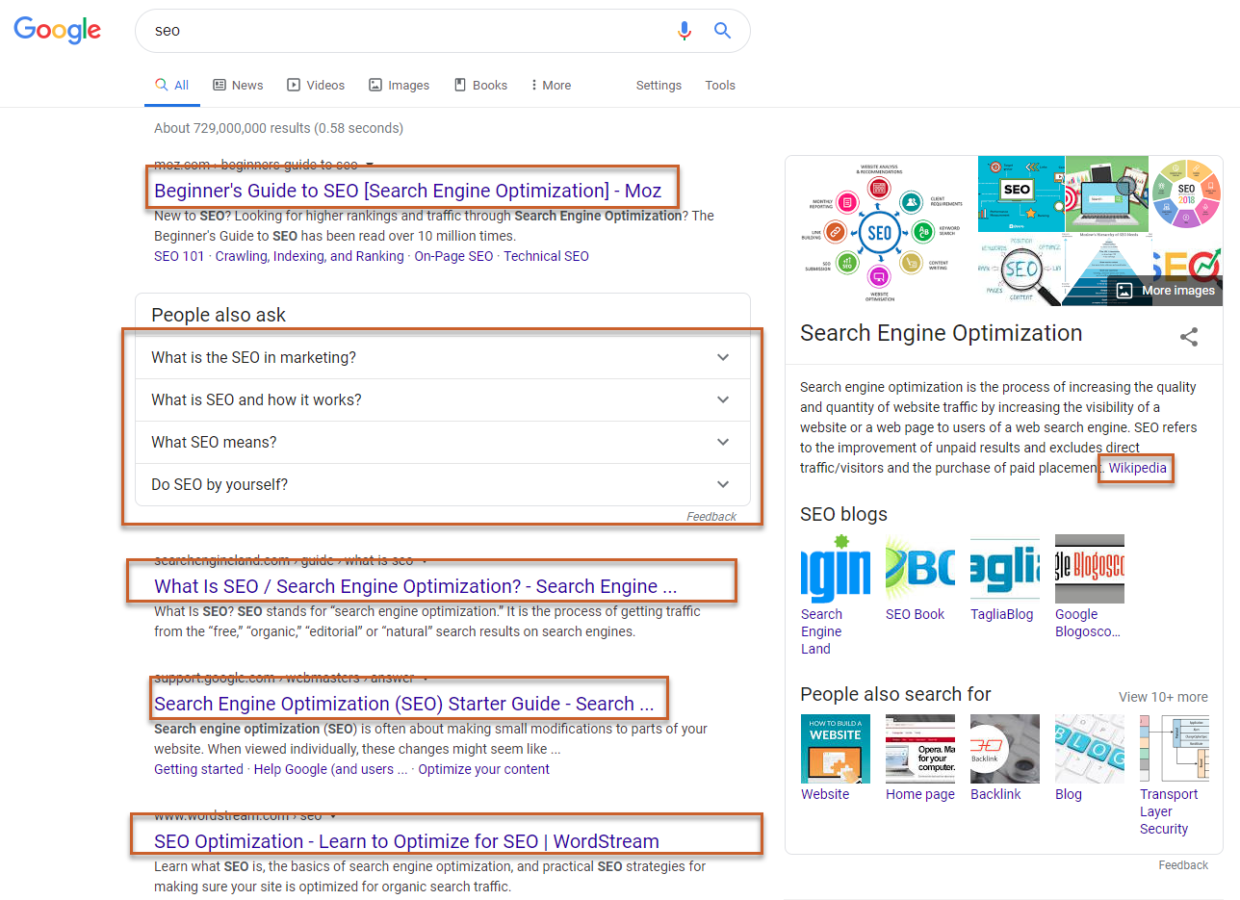Expand Do SEO by yourself? question
Screen dimensions: 1240x900
click(x=442, y=485)
